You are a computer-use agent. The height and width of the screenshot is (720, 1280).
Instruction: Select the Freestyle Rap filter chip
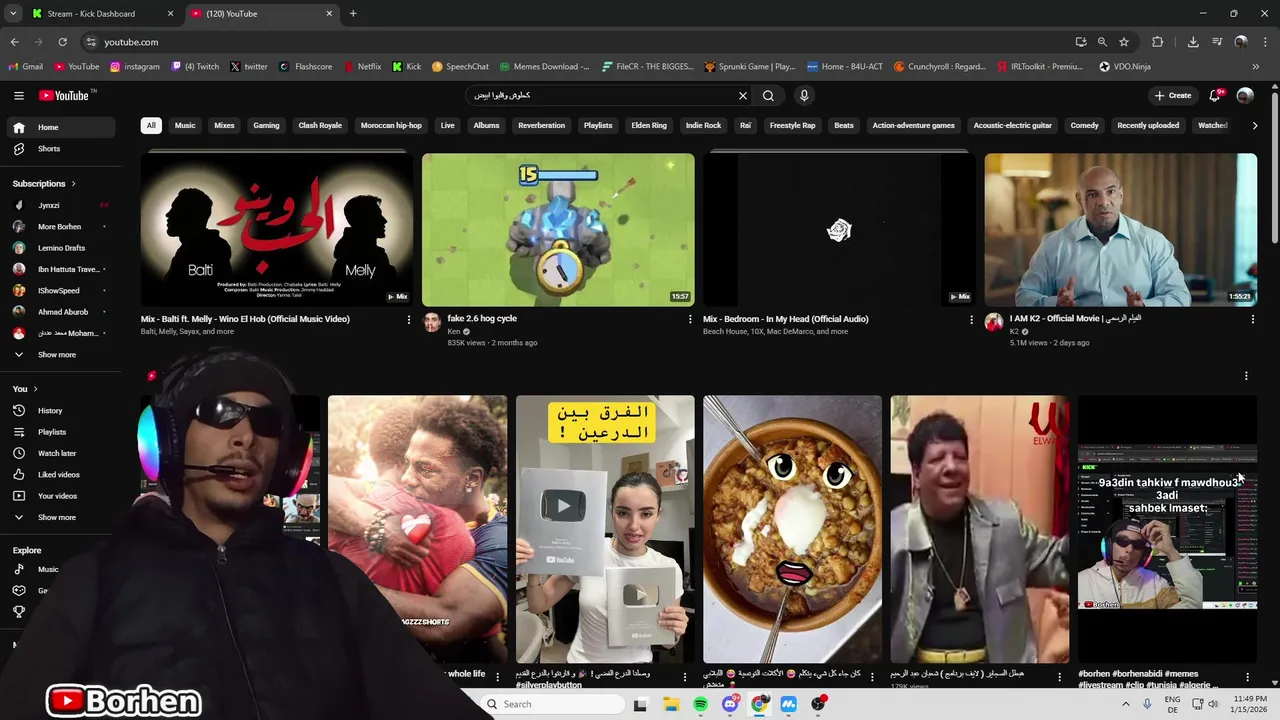point(792,126)
